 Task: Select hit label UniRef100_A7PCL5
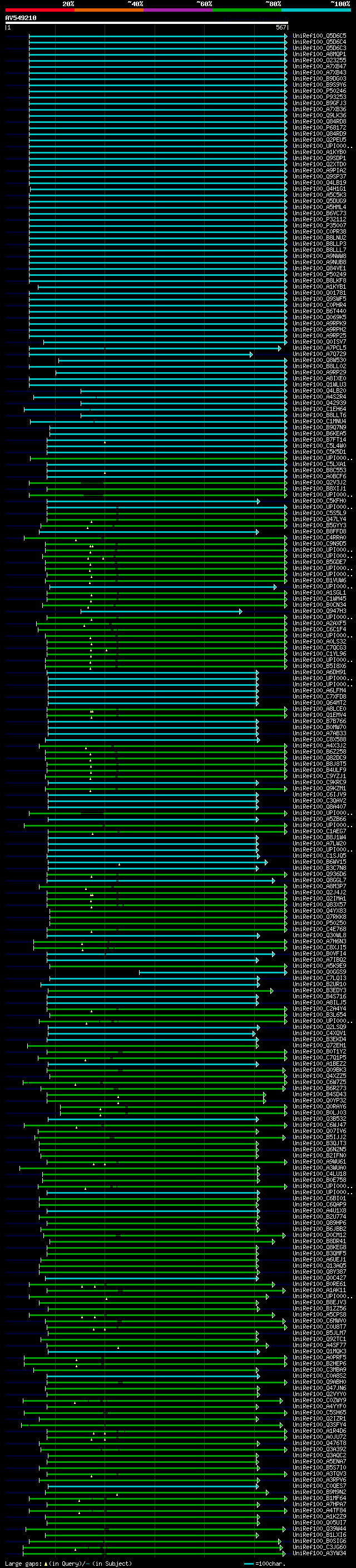[319, 348]
